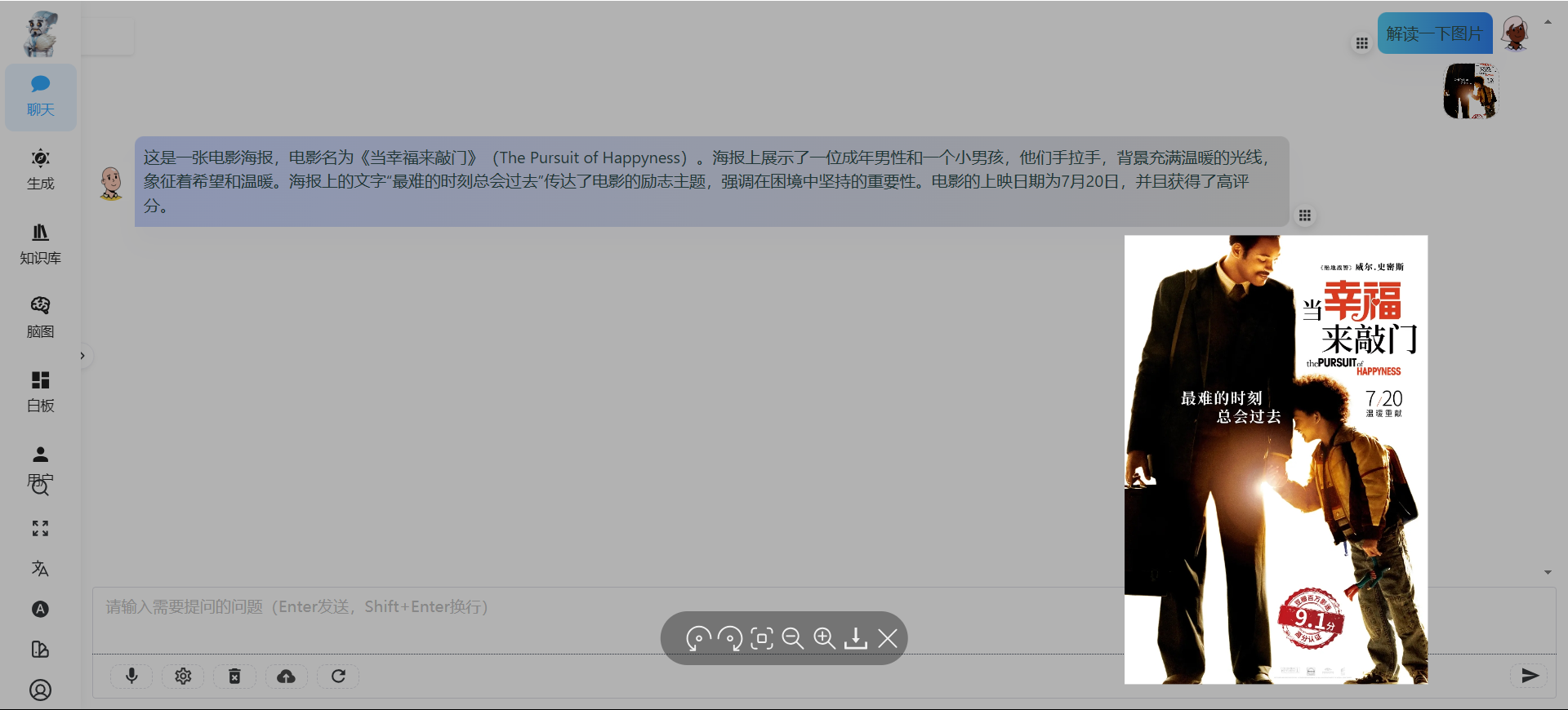Click the circled A icon in sidebar
Screen dimensions: 1568x710
point(40,609)
